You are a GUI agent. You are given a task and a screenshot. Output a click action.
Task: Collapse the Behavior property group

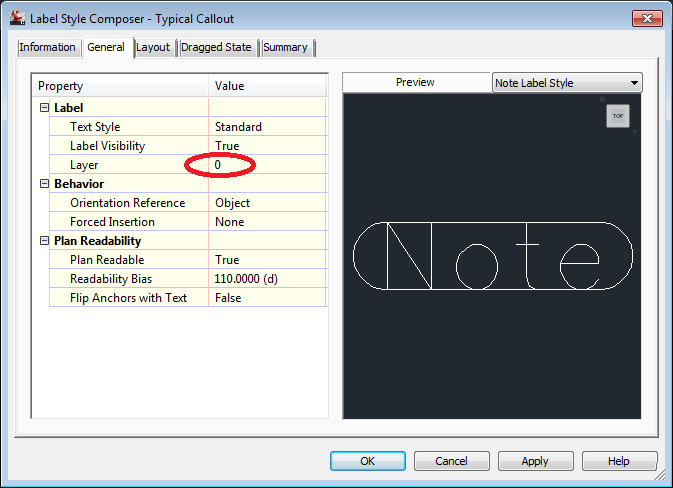tap(44, 184)
